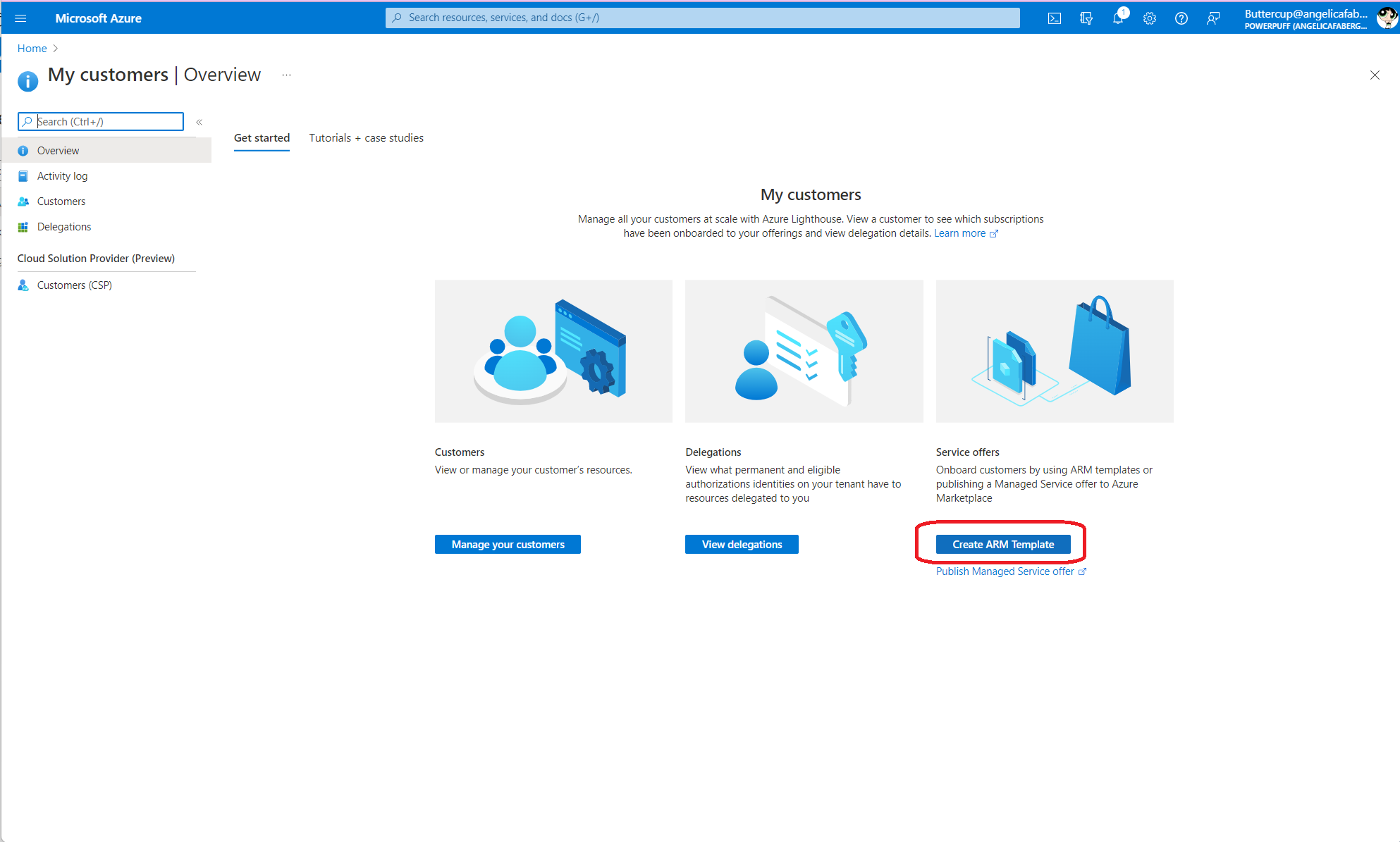Click Manage your customers button
Viewport: 1400px width, 842px height.
pos(508,545)
